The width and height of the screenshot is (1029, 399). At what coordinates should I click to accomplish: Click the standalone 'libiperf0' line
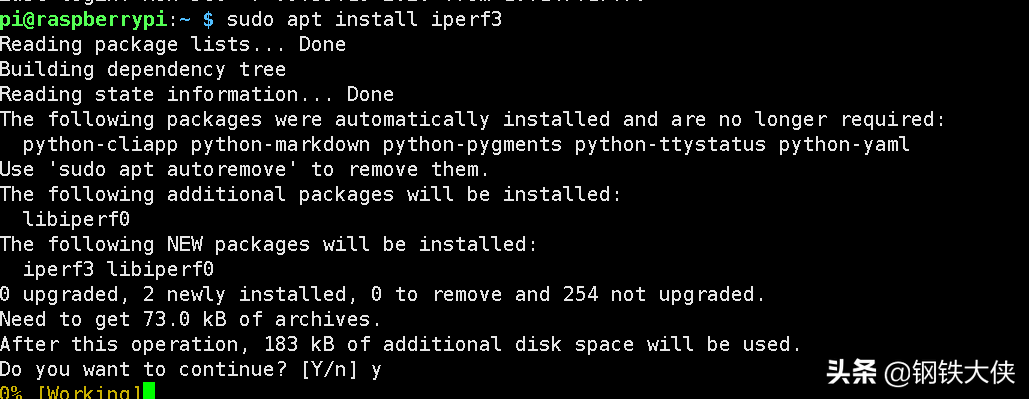pos(76,219)
